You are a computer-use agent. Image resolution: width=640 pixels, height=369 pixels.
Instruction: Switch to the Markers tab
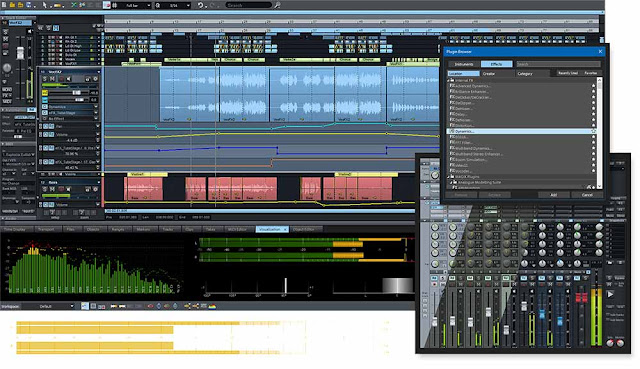[x=145, y=229]
